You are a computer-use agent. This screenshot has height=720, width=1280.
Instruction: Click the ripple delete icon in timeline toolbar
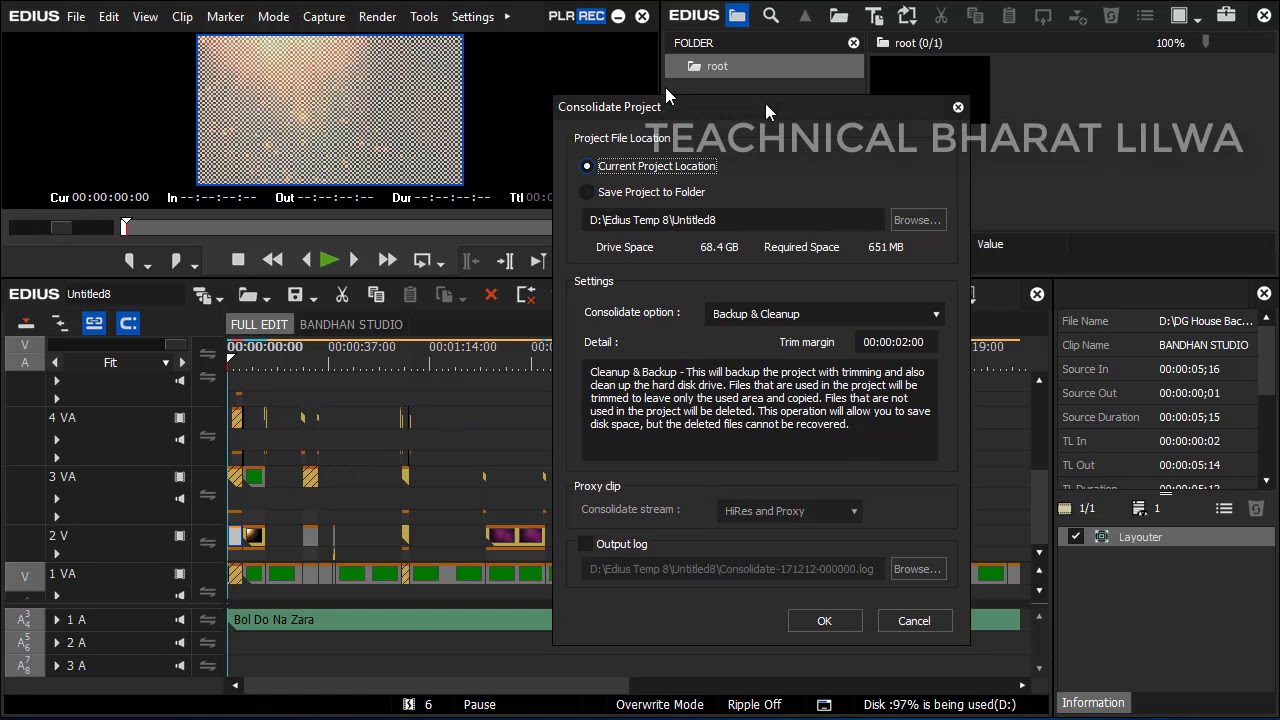(x=525, y=295)
